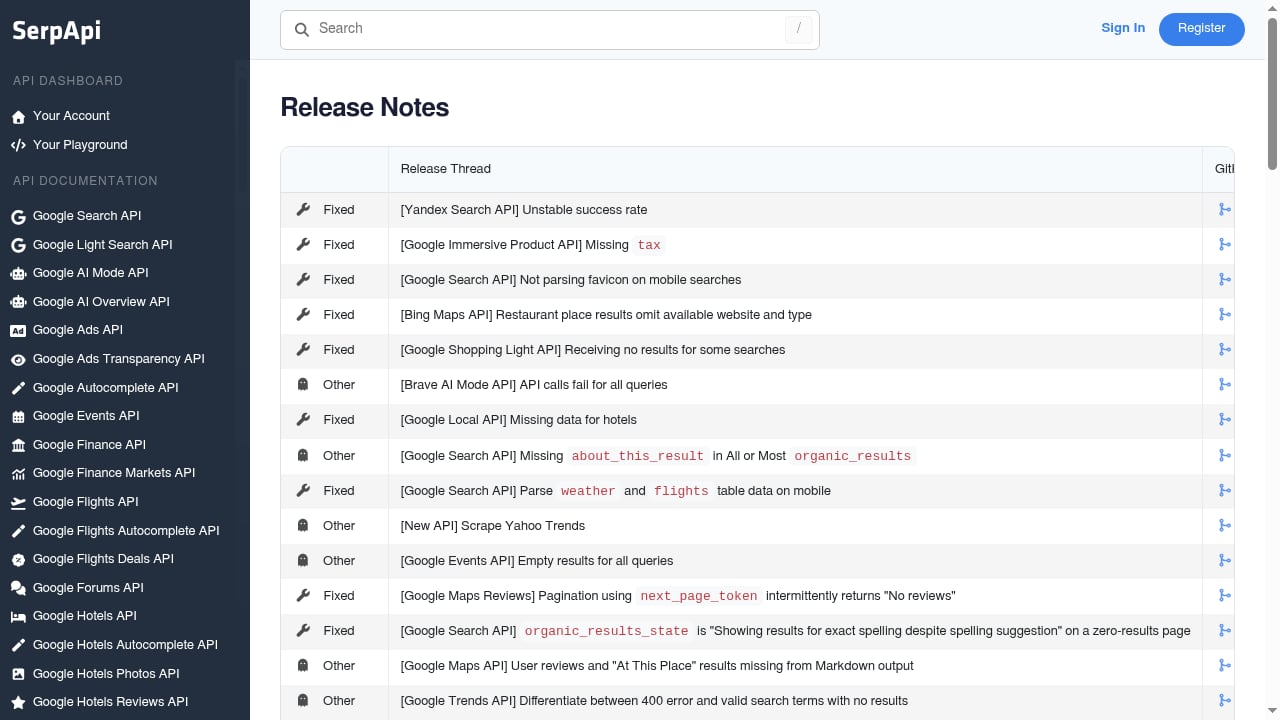Image resolution: width=1280 pixels, height=720 pixels.
Task: Click the Google Ads Transparency eye icon
Action: click(18, 360)
